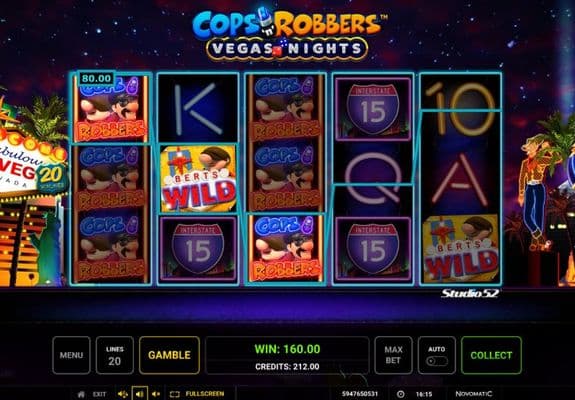
Task: Click the clock icon beside 16:15
Action: point(400,394)
